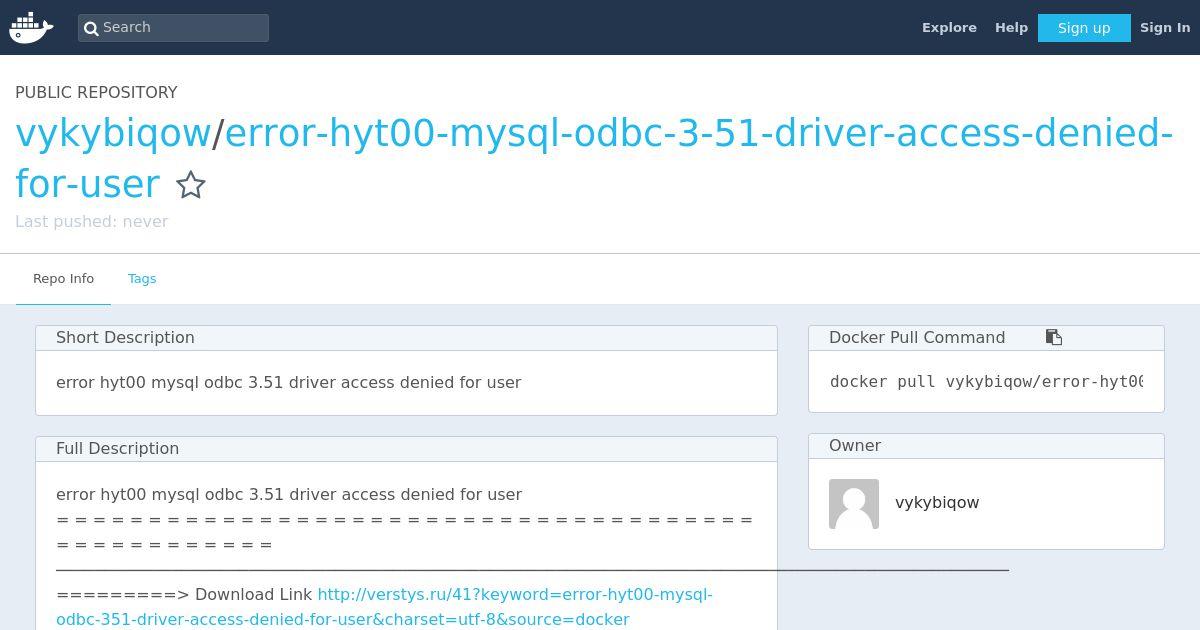The height and width of the screenshot is (630, 1200).
Task: Click the Docker whale logo
Action: click(31, 28)
